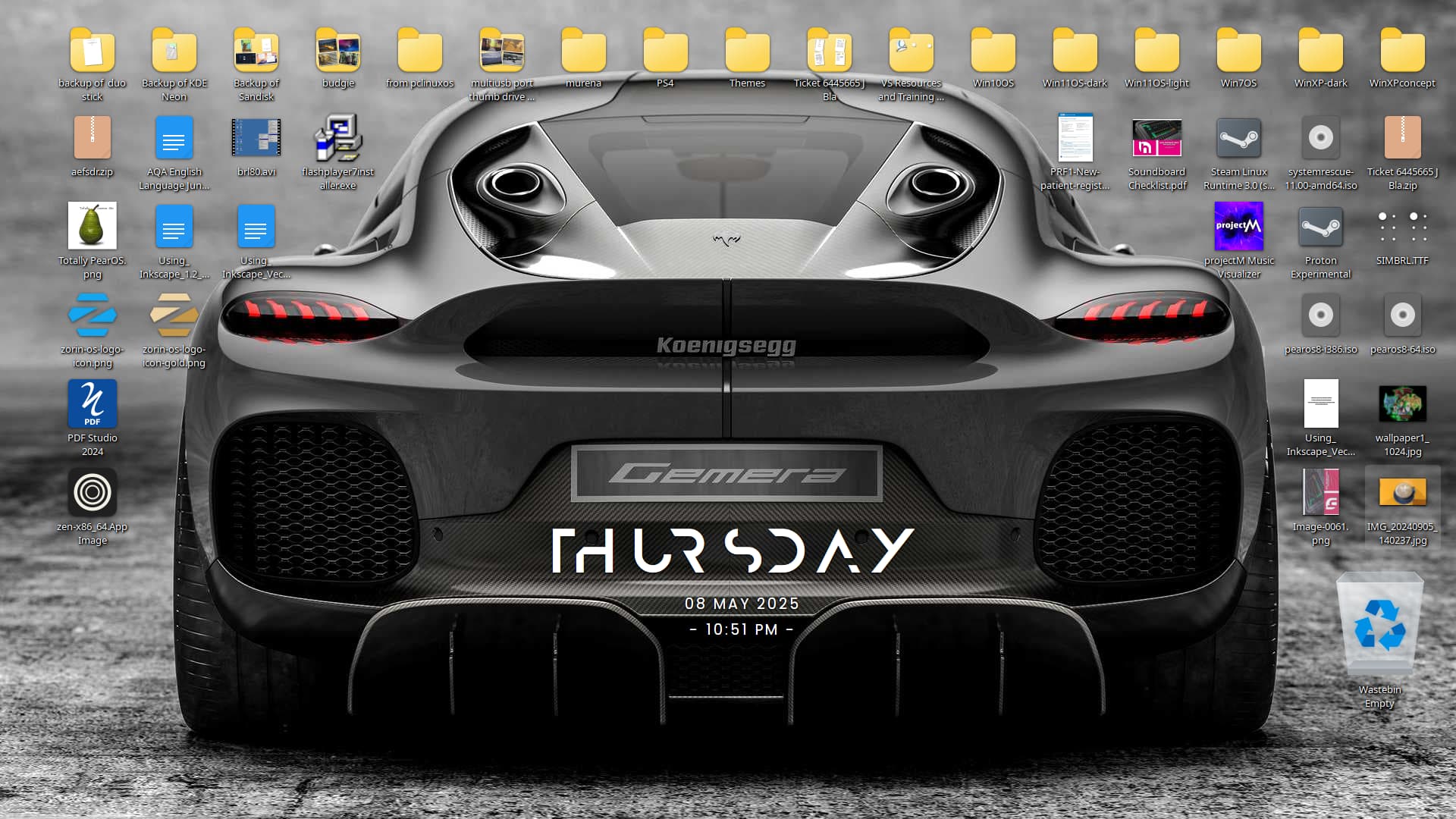1456x819 pixels.
Task: Open the 'Backup of KDE Neon' folder
Action: point(174,50)
